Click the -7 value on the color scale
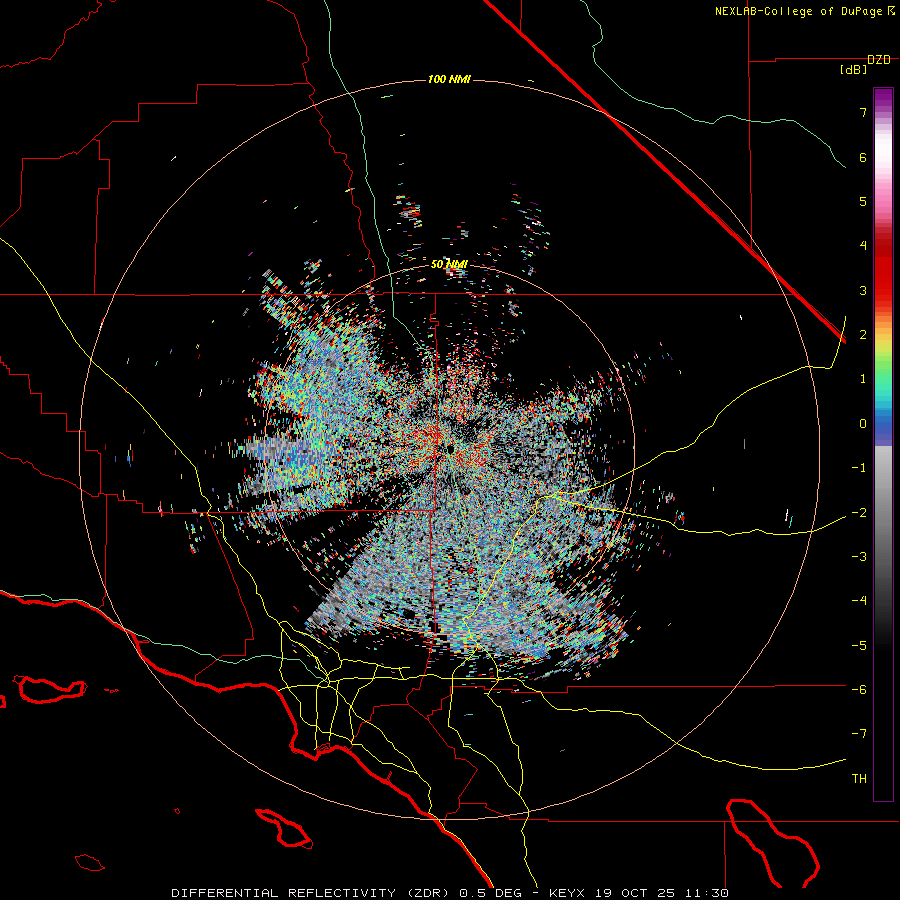This screenshot has height=900, width=900. pyautogui.click(x=859, y=734)
